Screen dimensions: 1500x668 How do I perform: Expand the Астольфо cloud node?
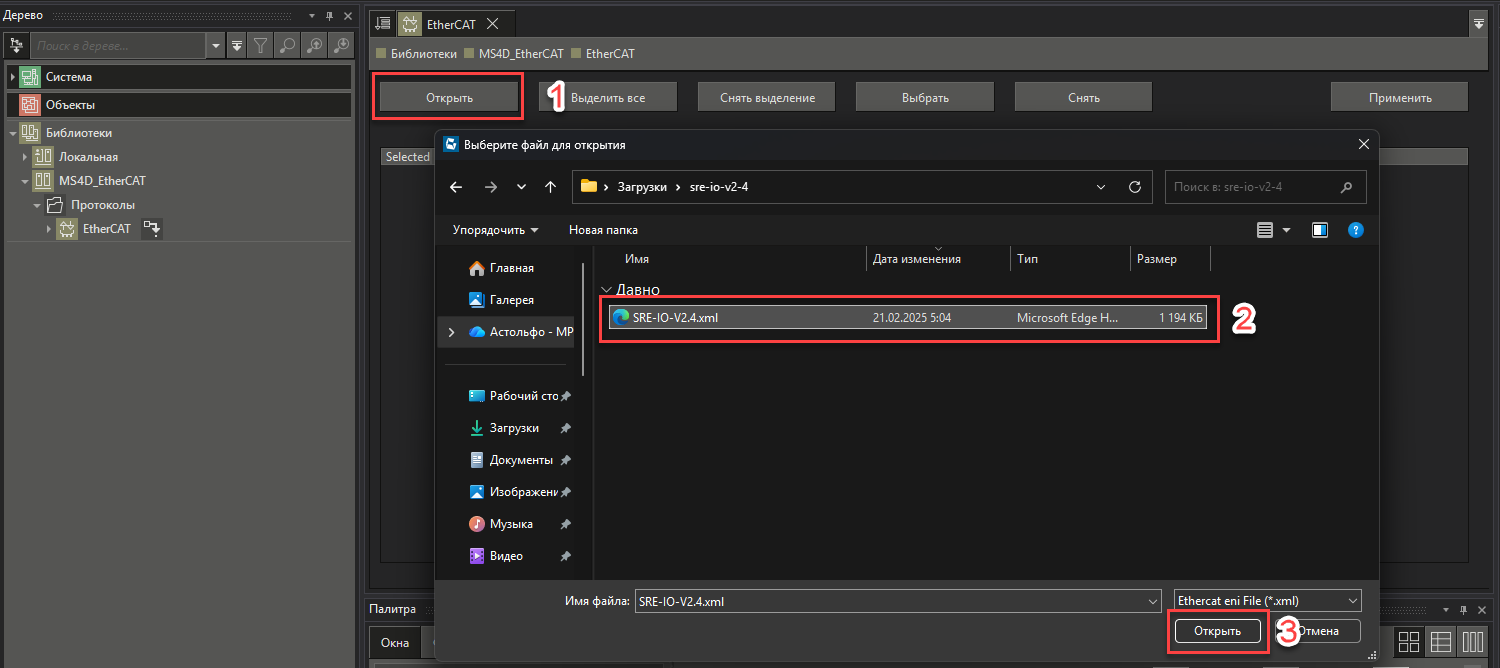click(451, 332)
